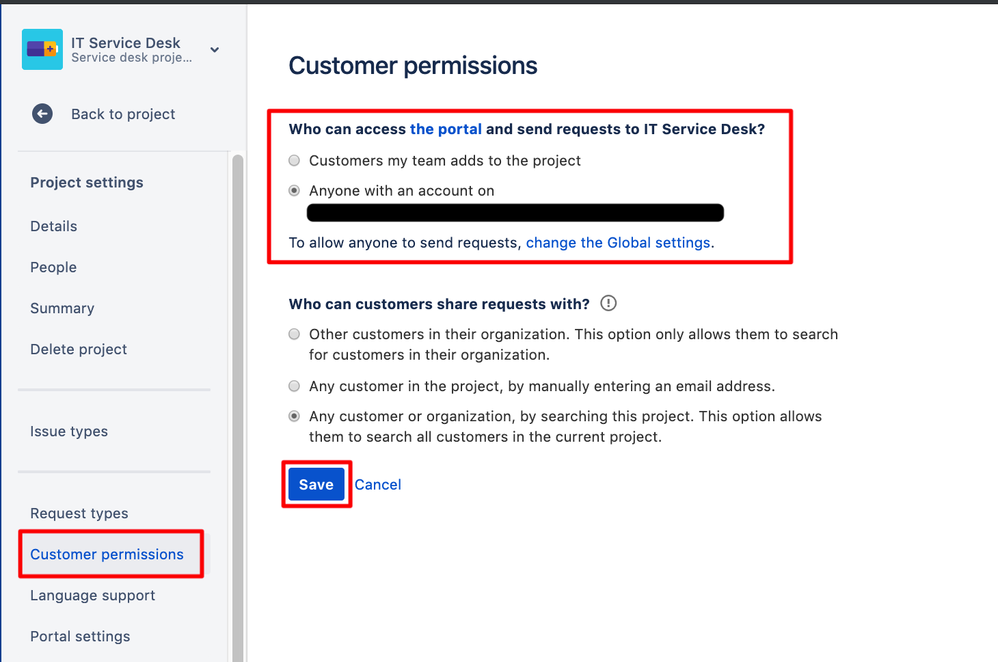Follow 'the portal' link
Image resolution: width=998 pixels, height=662 pixels.
click(446, 129)
